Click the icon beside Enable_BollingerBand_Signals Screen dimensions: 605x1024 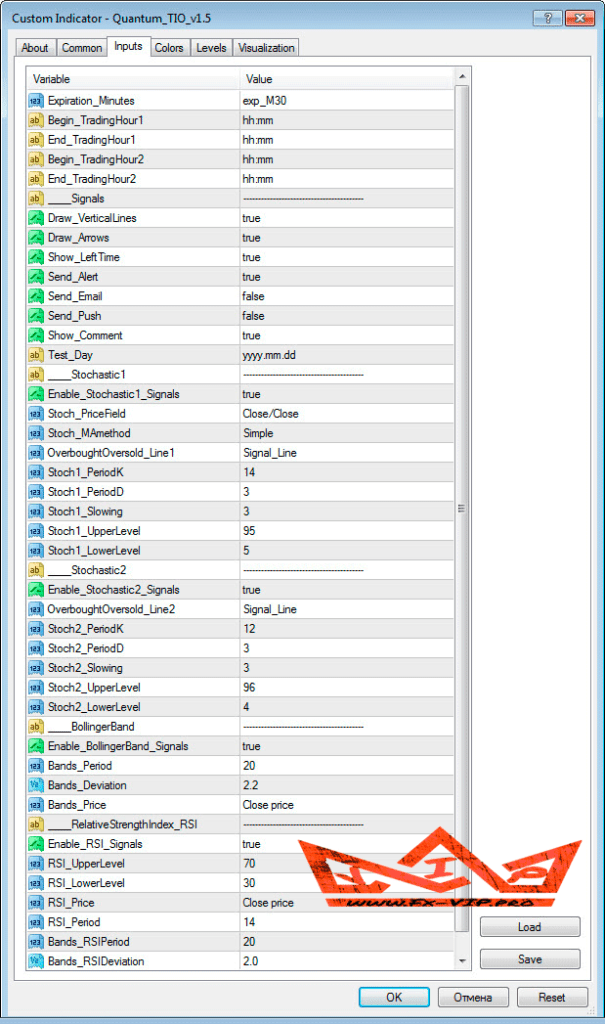tap(35, 746)
